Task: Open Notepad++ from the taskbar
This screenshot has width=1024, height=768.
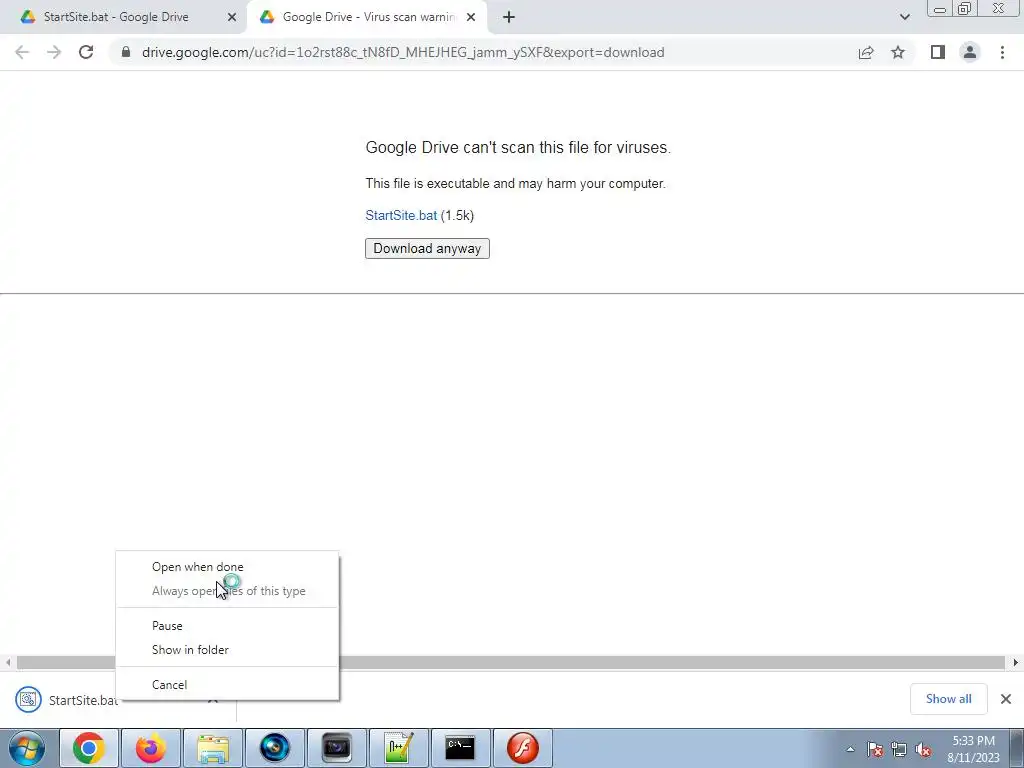Action: [398, 748]
